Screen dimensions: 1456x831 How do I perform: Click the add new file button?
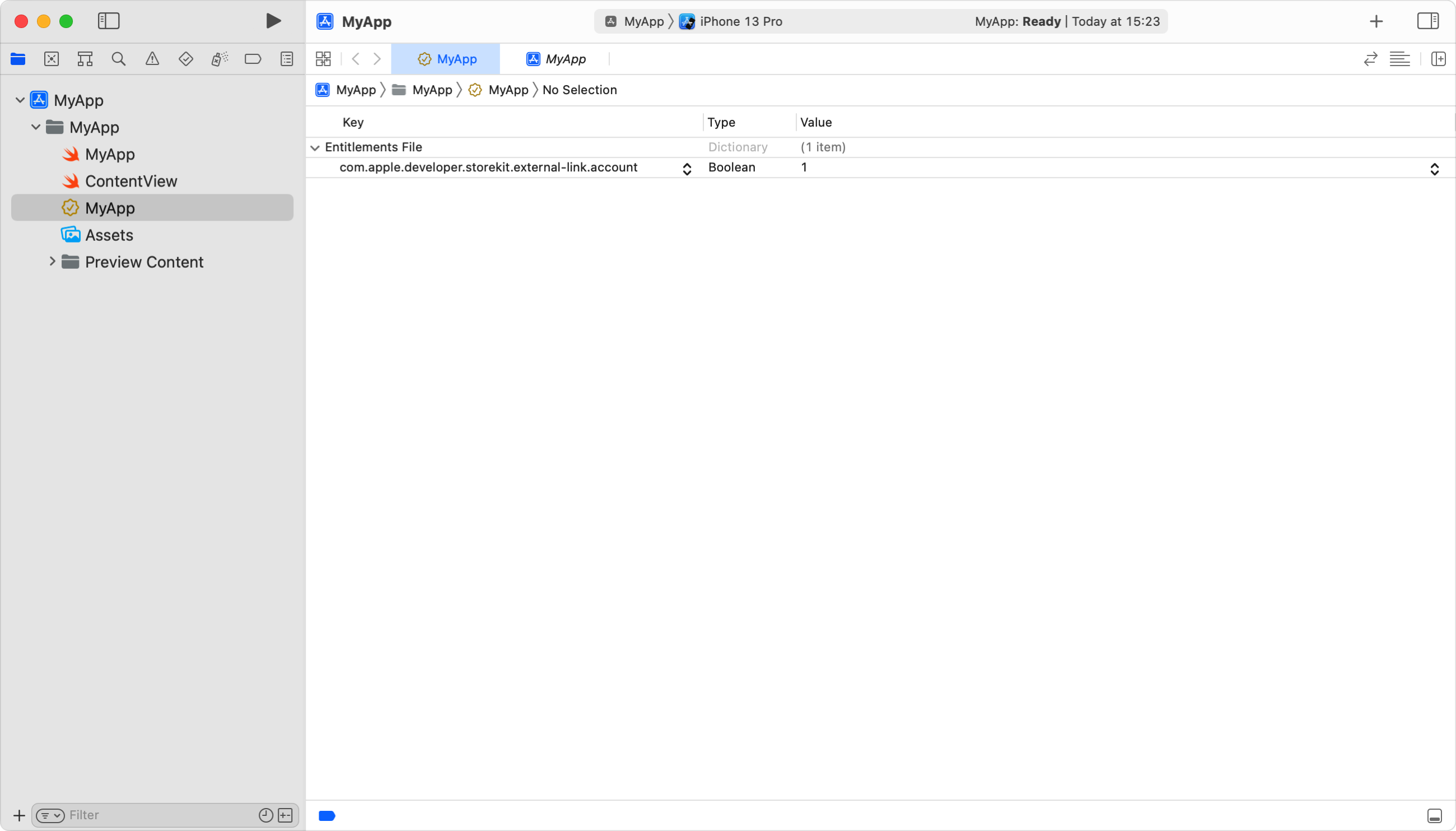tap(18, 815)
